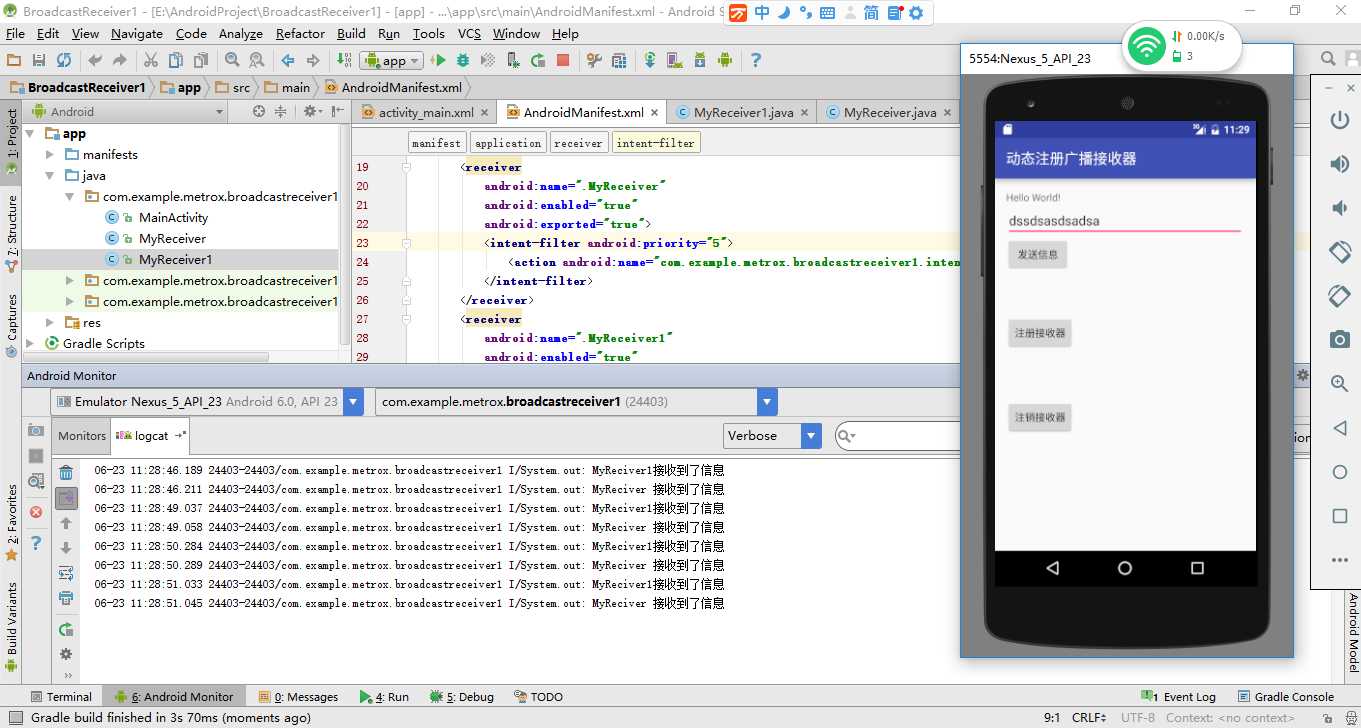Viewport: 1361px width, 728px height.
Task: Click emulator volume down icon
Action: pyautogui.click(x=1340, y=208)
